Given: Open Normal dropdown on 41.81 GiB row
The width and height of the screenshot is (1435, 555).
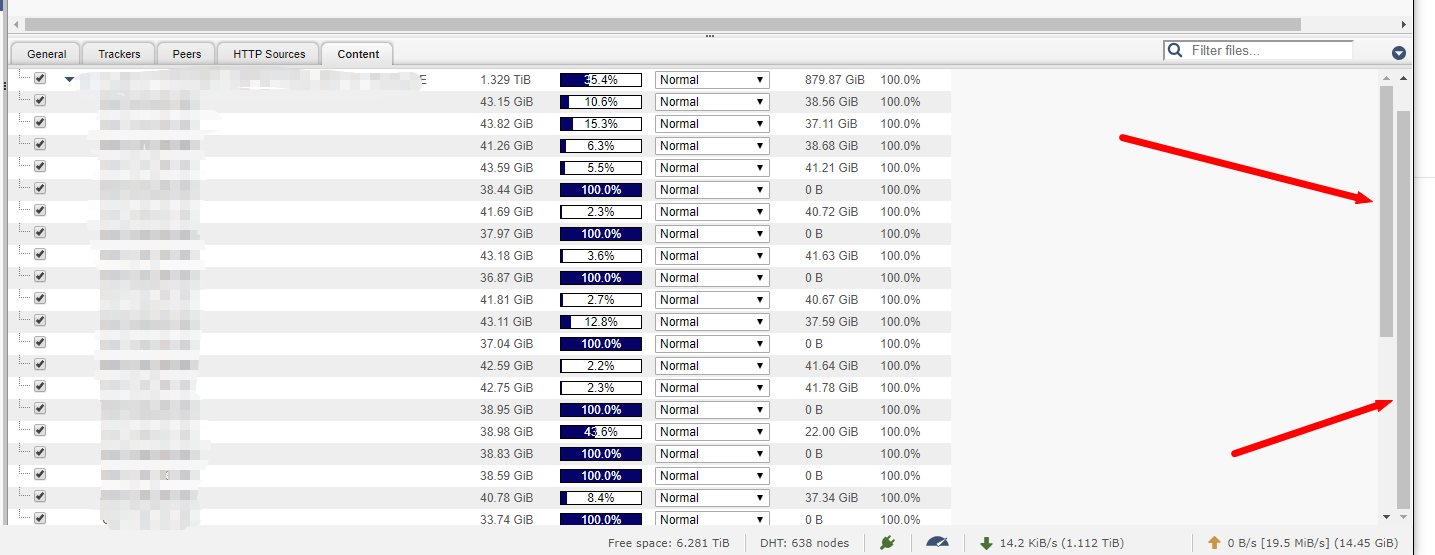Looking at the screenshot, I should coord(712,300).
